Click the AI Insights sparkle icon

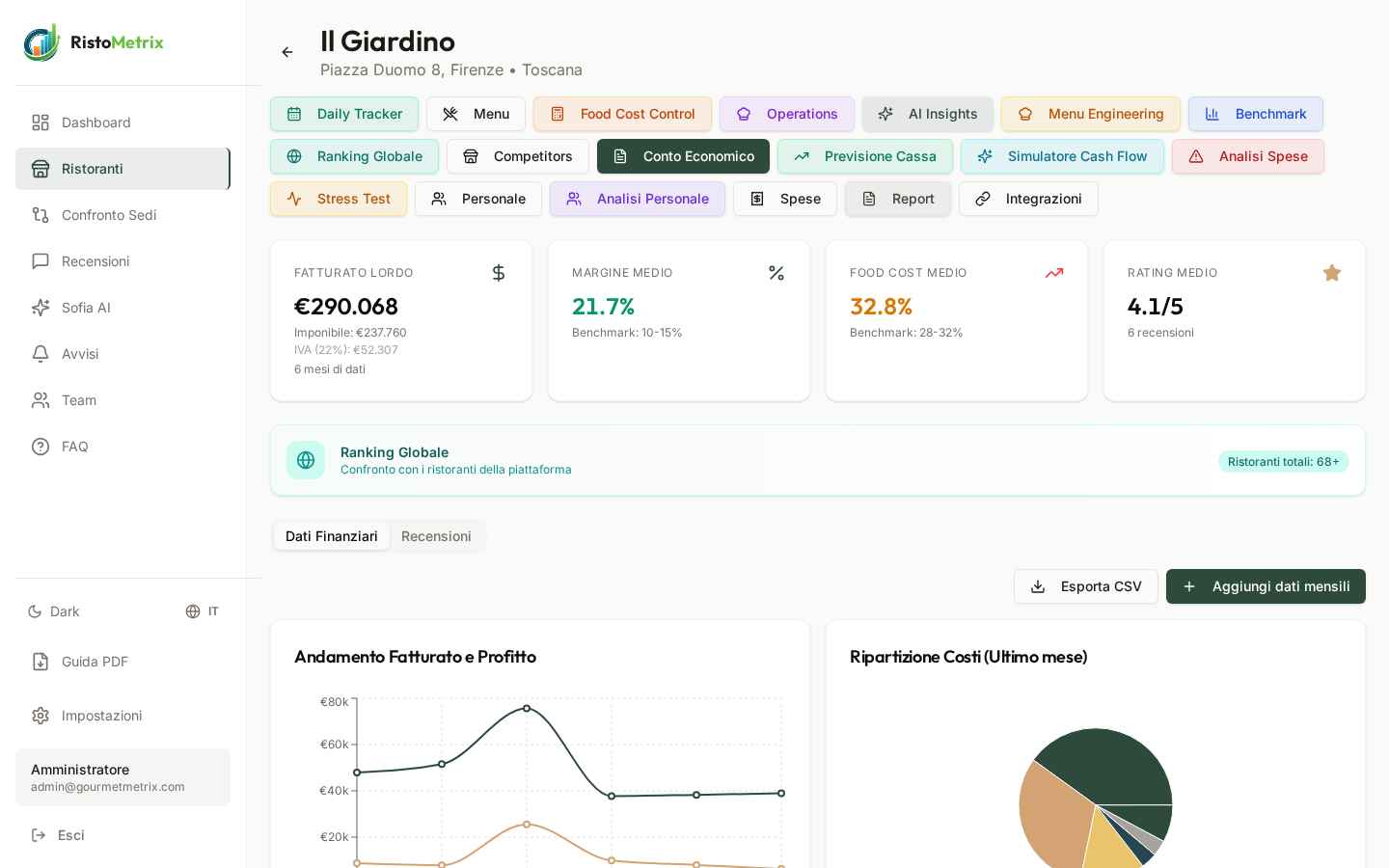[x=885, y=114]
